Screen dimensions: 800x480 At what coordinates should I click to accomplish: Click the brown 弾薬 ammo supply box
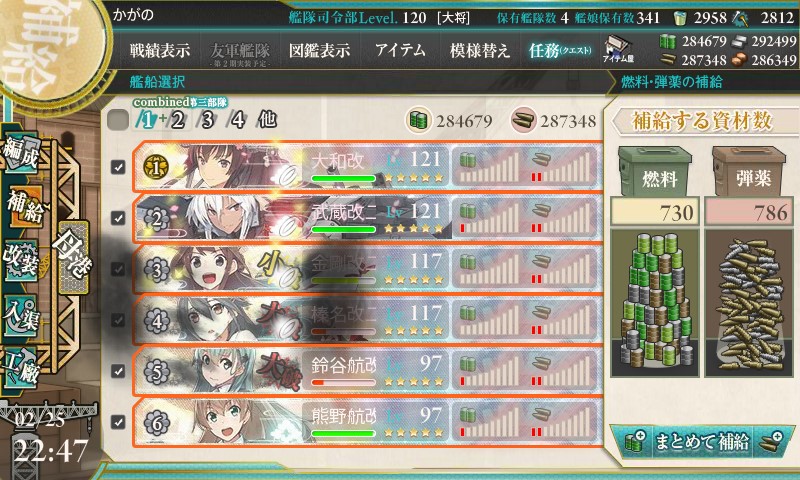(749, 172)
